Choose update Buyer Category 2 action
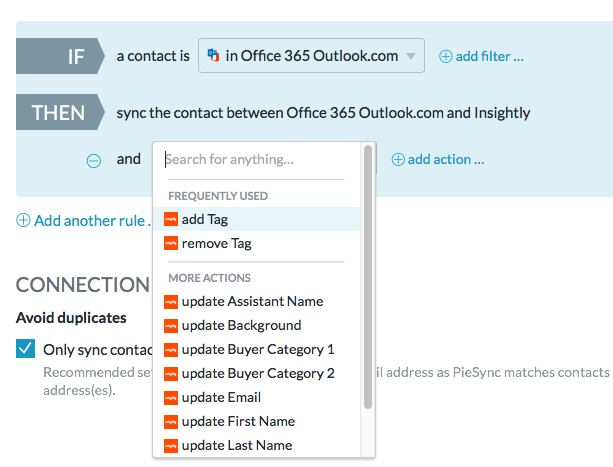The width and height of the screenshot is (613, 467). (256, 373)
